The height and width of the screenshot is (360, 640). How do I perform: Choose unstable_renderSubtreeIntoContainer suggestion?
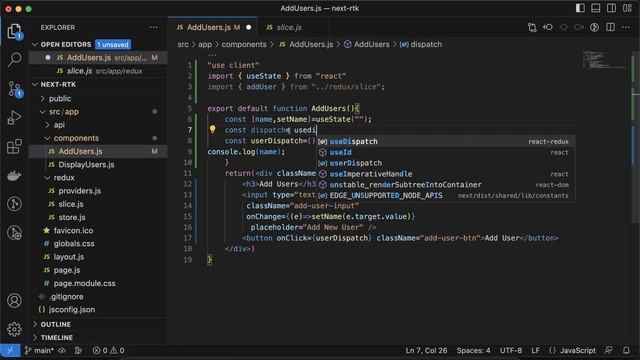pyautogui.click(x=446, y=184)
